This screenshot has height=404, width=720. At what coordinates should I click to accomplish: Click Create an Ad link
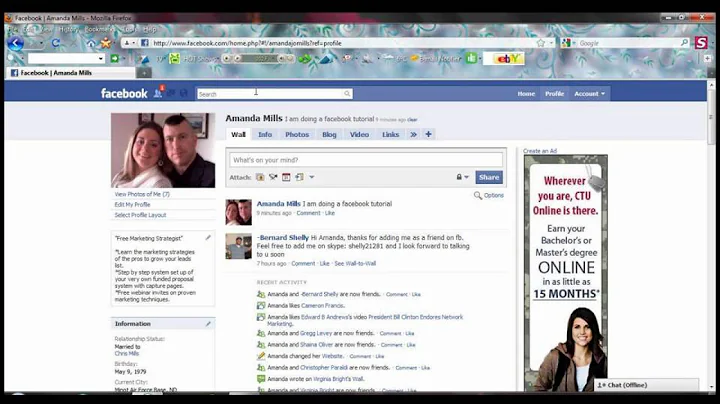point(540,151)
